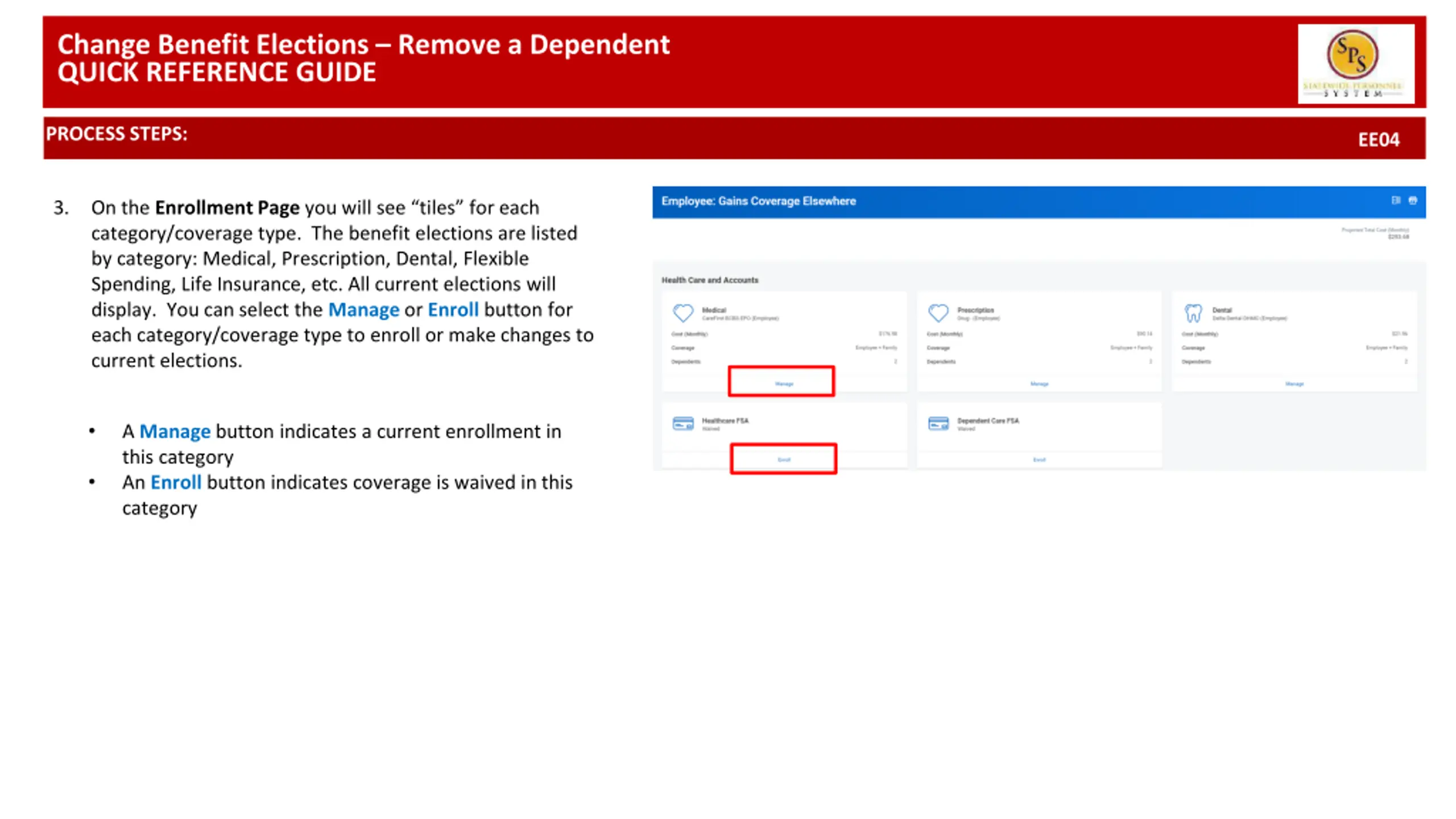Click Enroll in the second bullet point

pyautogui.click(x=176, y=482)
